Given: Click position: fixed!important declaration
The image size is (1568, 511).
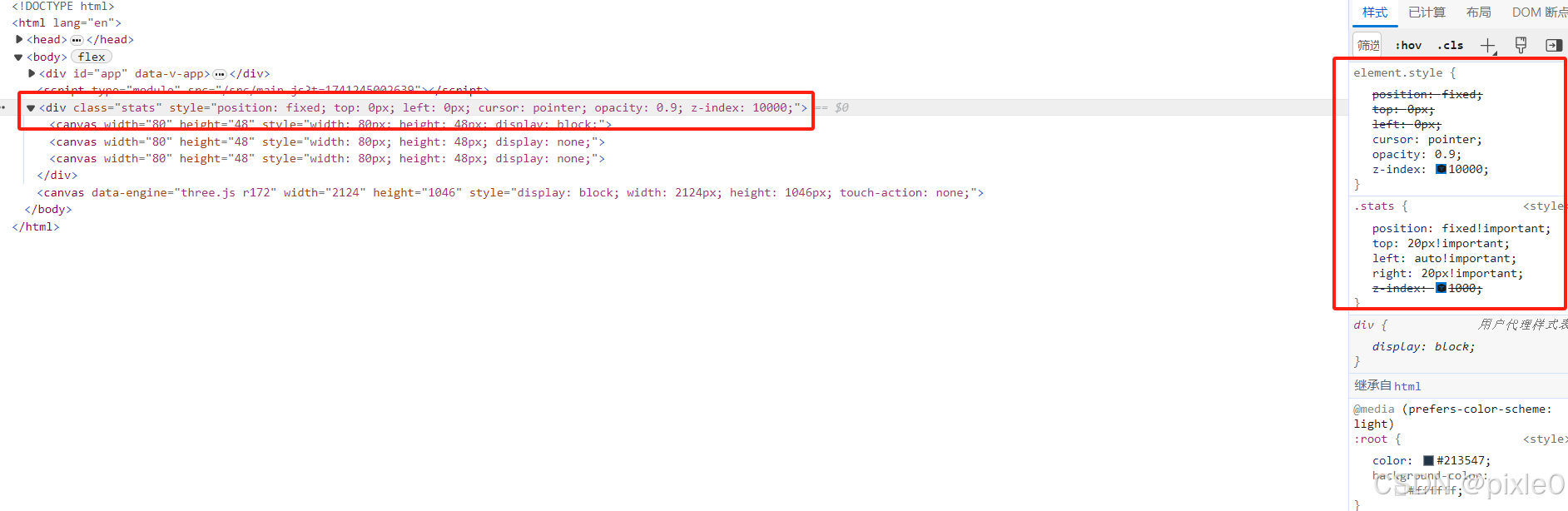Looking at the screenshot, I should [x=1462, y=228].
